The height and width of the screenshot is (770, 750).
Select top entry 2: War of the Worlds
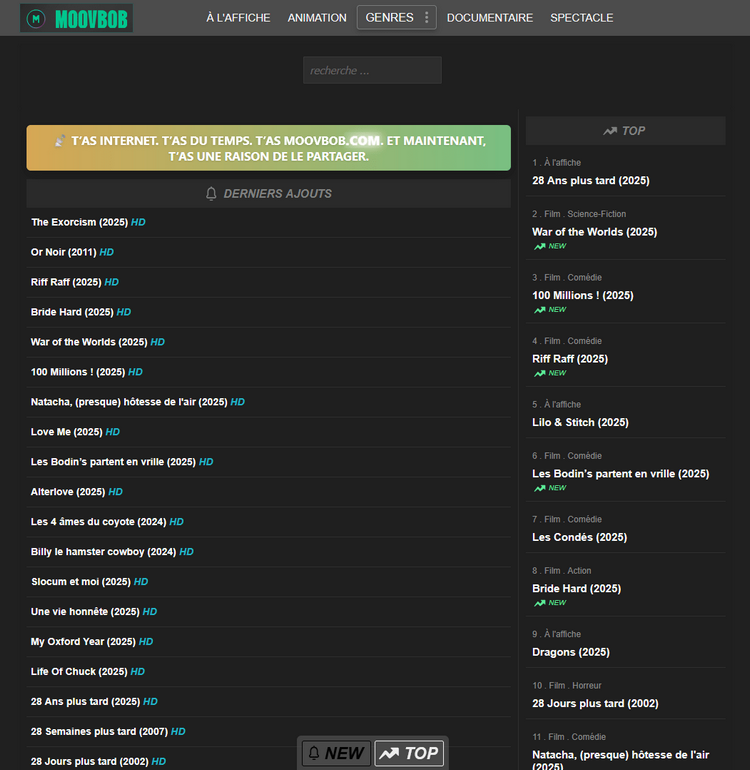595,232
